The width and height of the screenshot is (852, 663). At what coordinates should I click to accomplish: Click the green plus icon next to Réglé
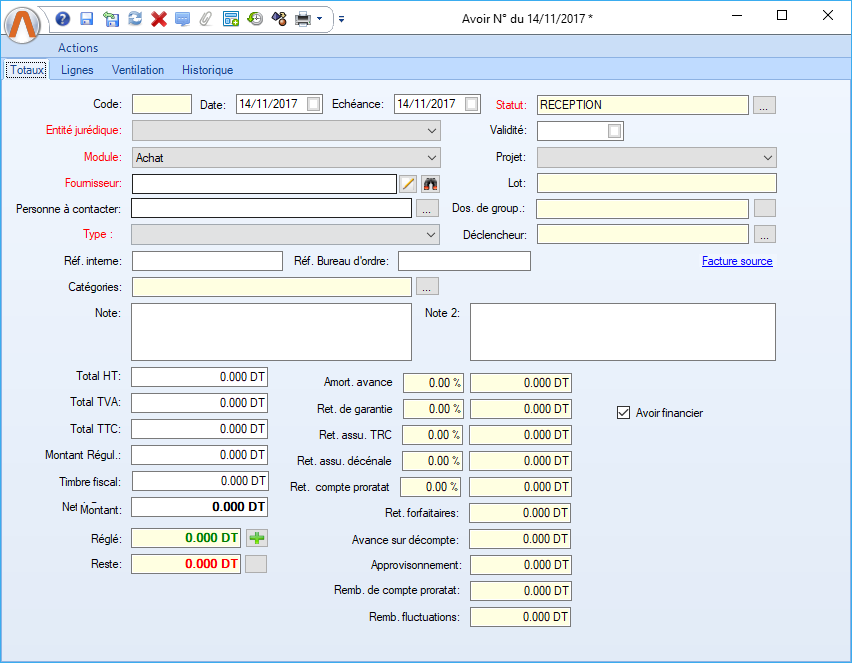[x=257, y=538]
